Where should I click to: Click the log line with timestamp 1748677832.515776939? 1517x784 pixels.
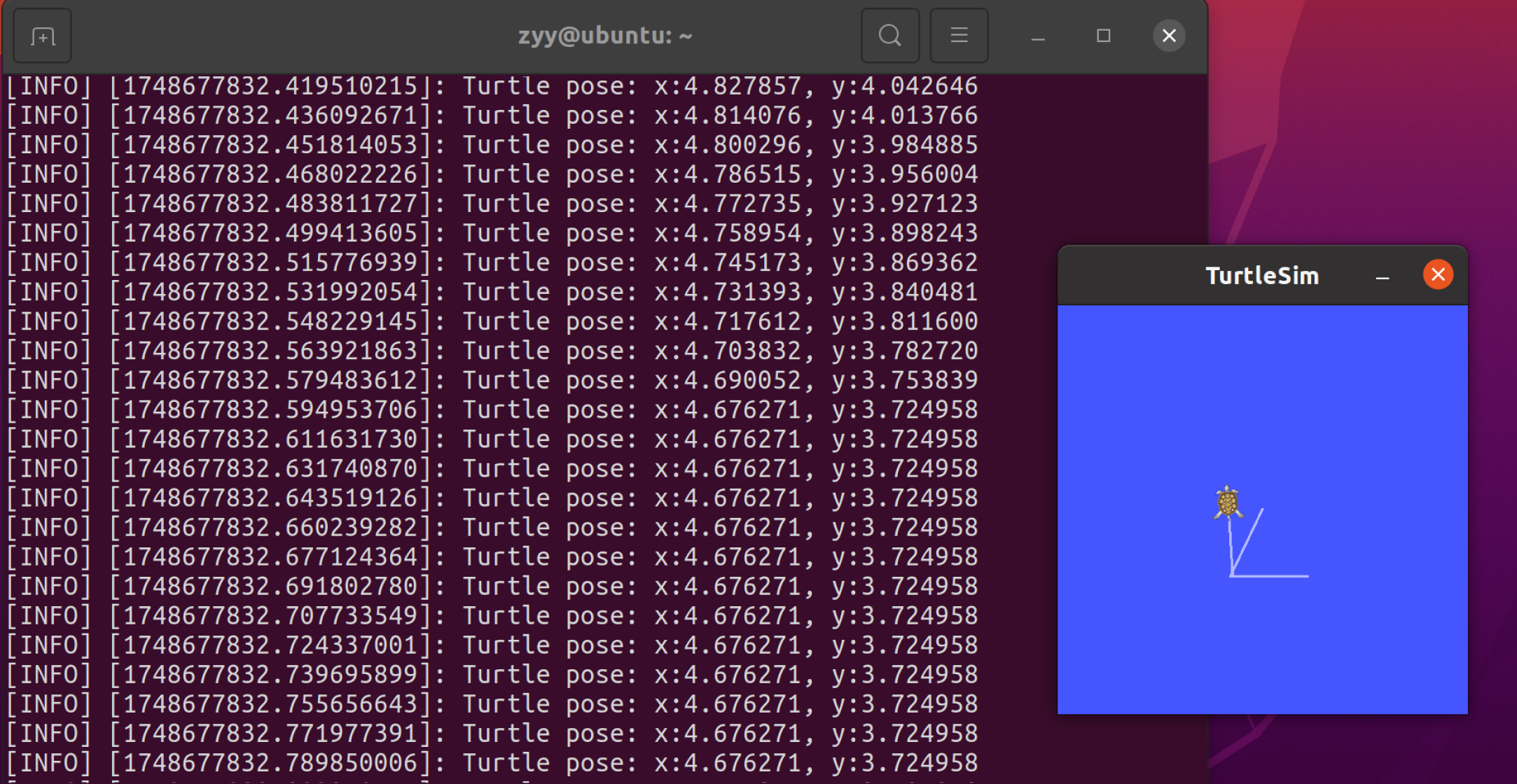pyautogui.click(x=490, y=262)
